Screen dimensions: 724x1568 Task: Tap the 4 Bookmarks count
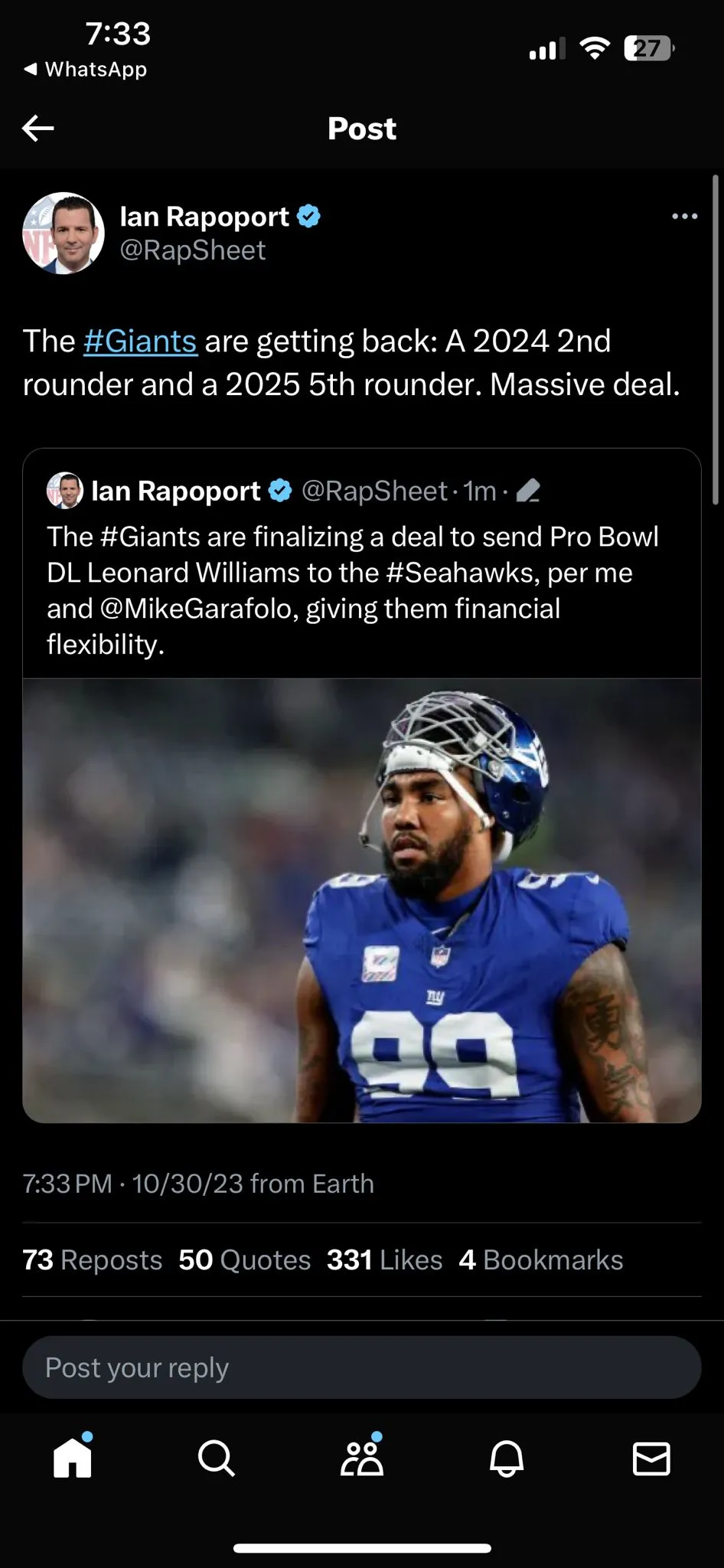coord(541,1259)
